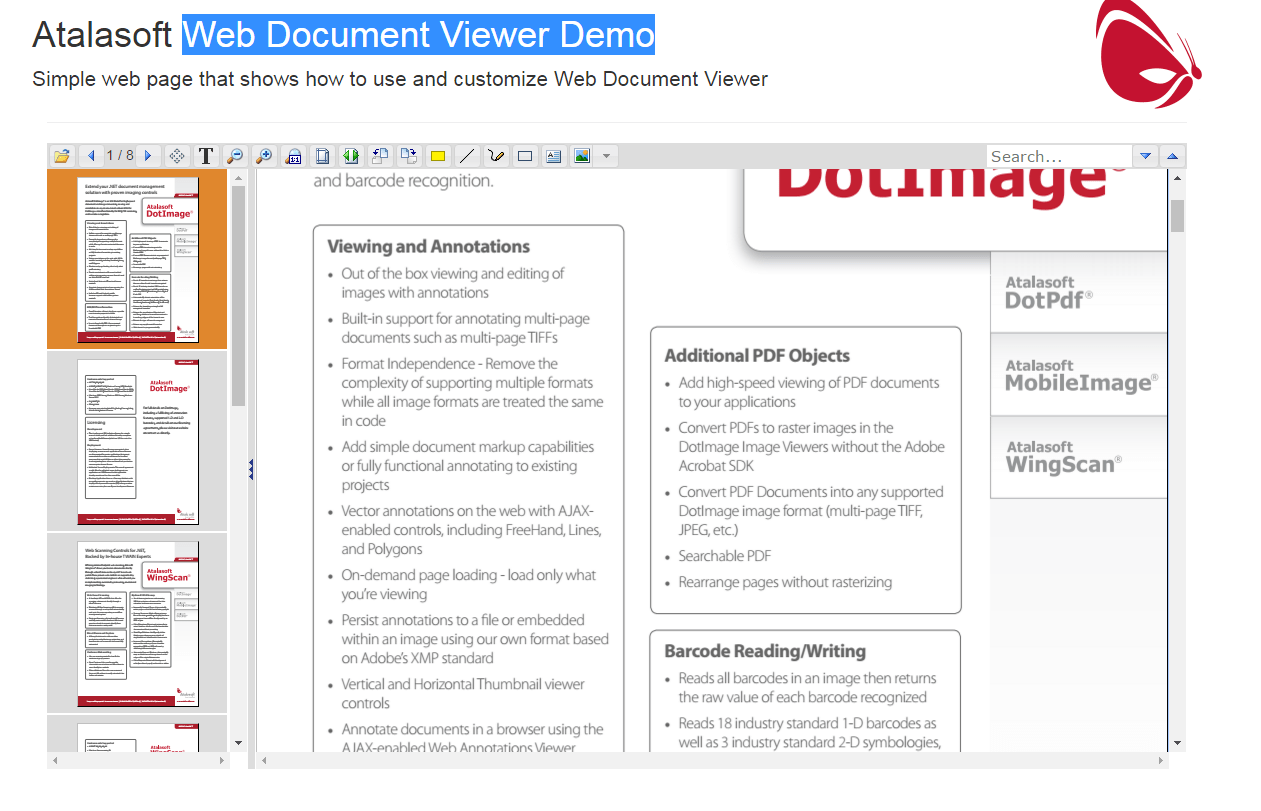Activate the pan tool

pyautogui.click(x=176, y=156)
